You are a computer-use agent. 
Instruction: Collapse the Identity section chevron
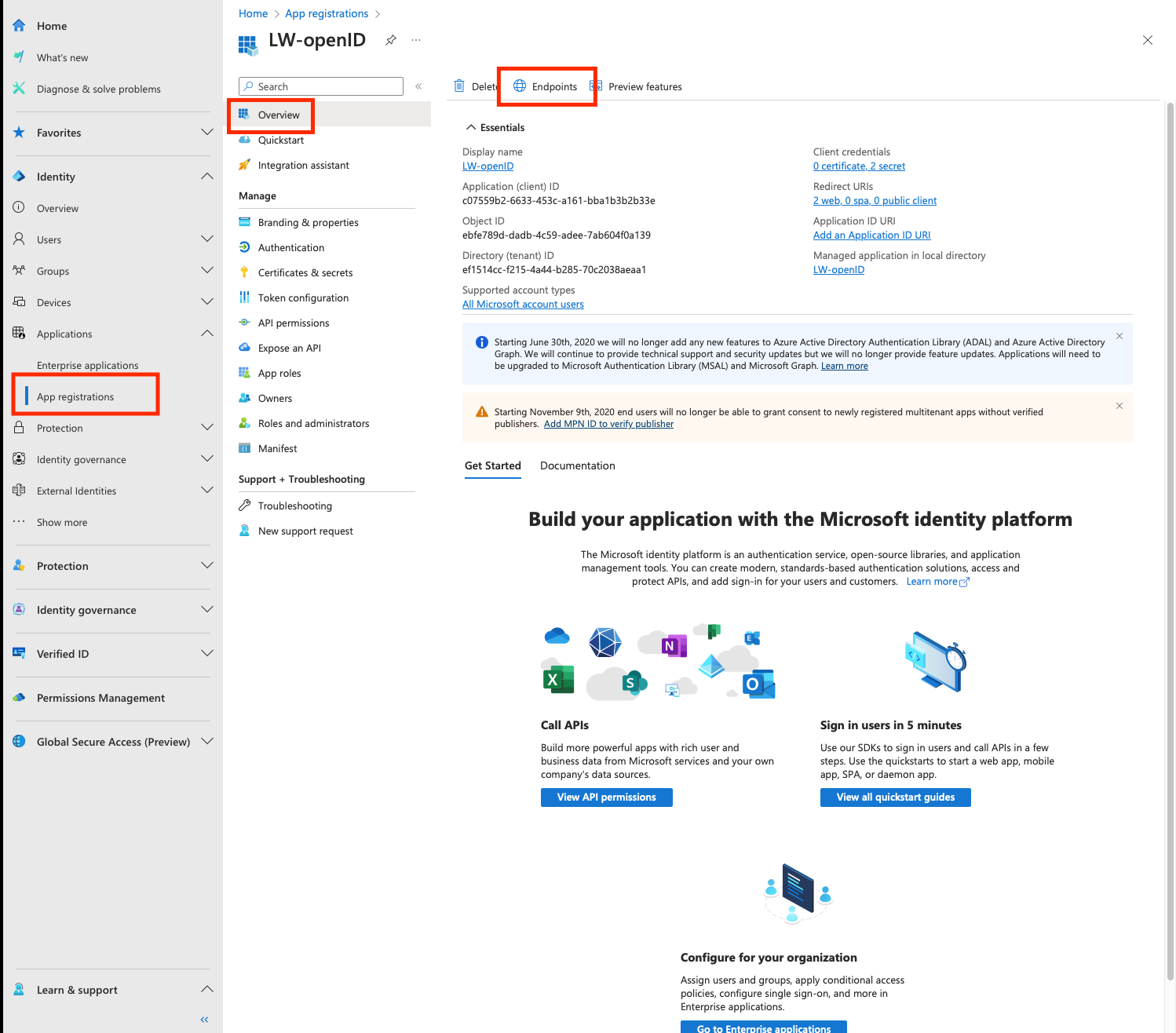[207, 176]
